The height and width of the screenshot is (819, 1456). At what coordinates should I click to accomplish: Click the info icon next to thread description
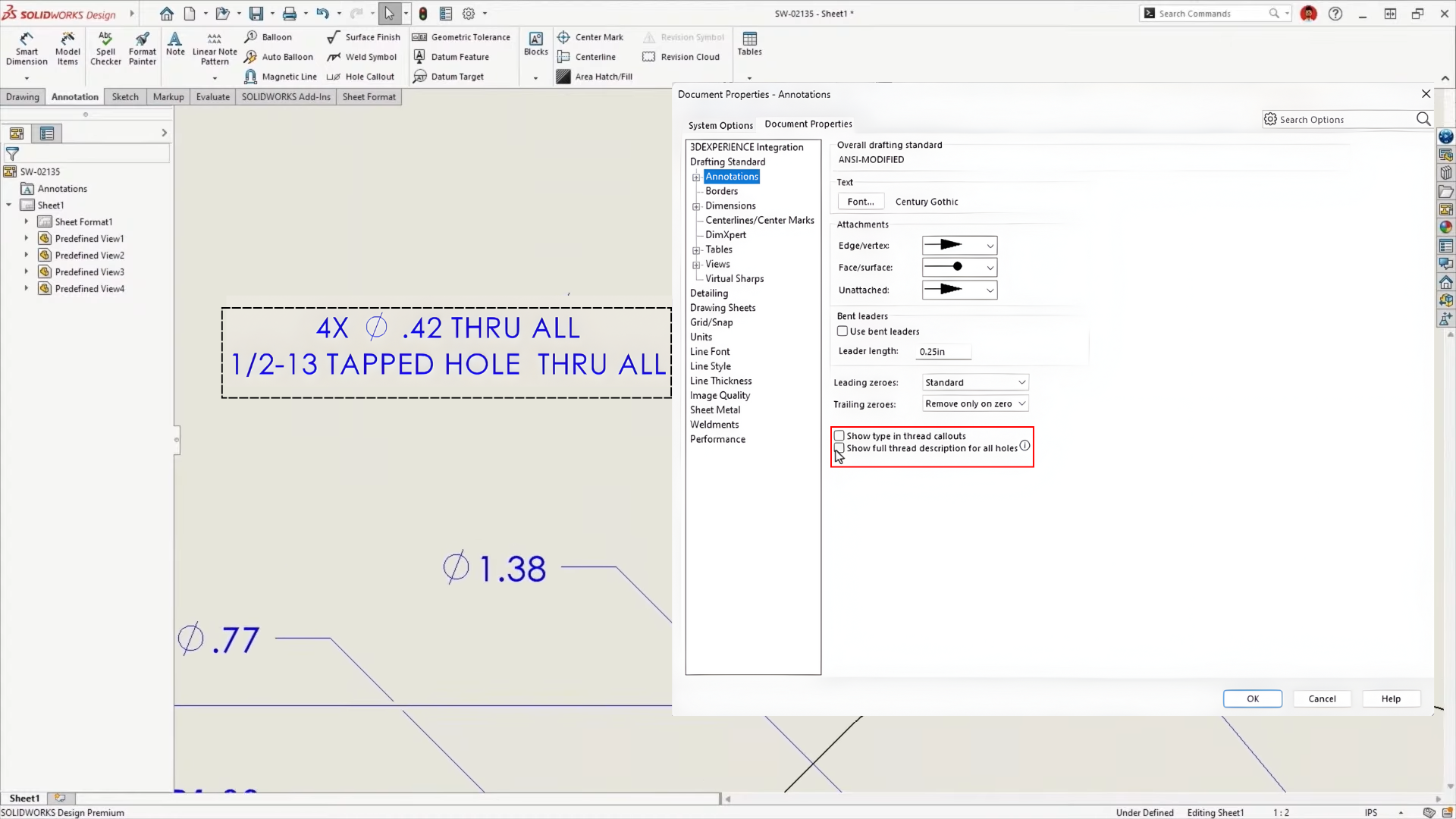click(1025, 446)
